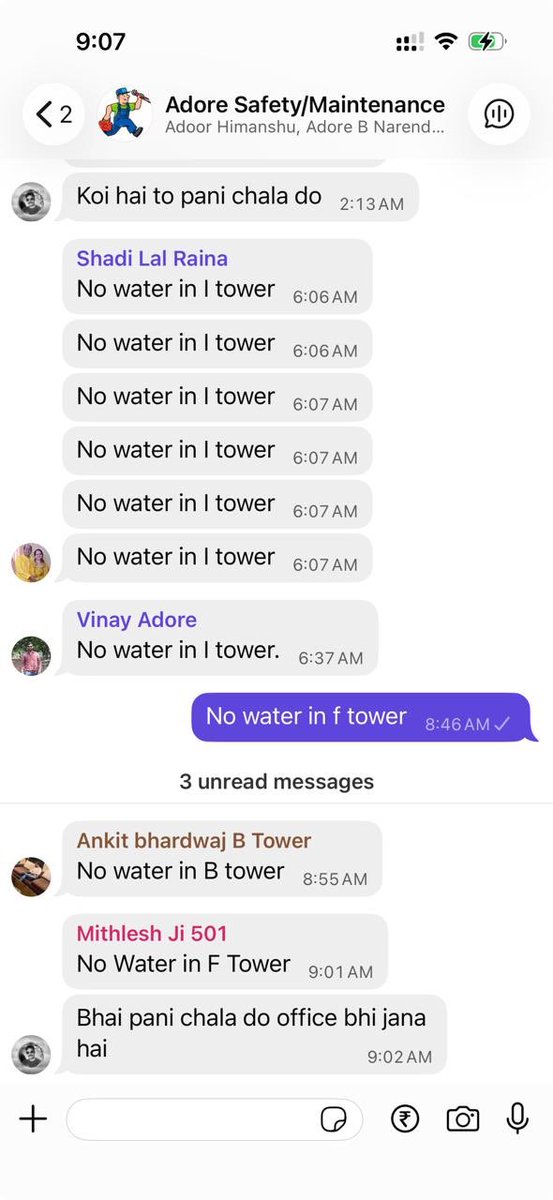The height and width of the screenshot is (1200, 553).
Task: Tap the back arrow showing 2 unread
Action: 54,115
